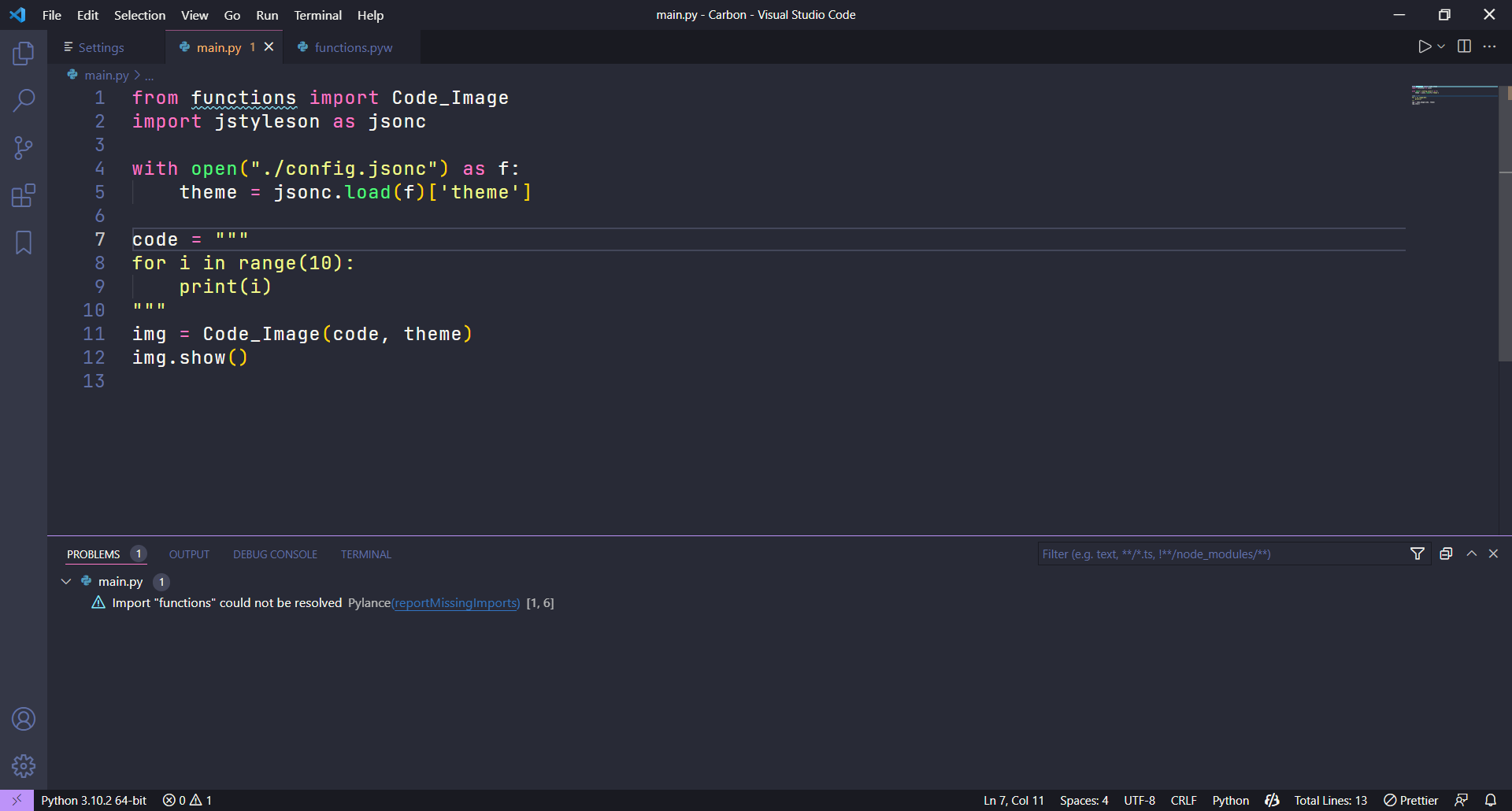Open the File menu
Viewport: 1512px width, 811px height.
(x=52, y=15)
